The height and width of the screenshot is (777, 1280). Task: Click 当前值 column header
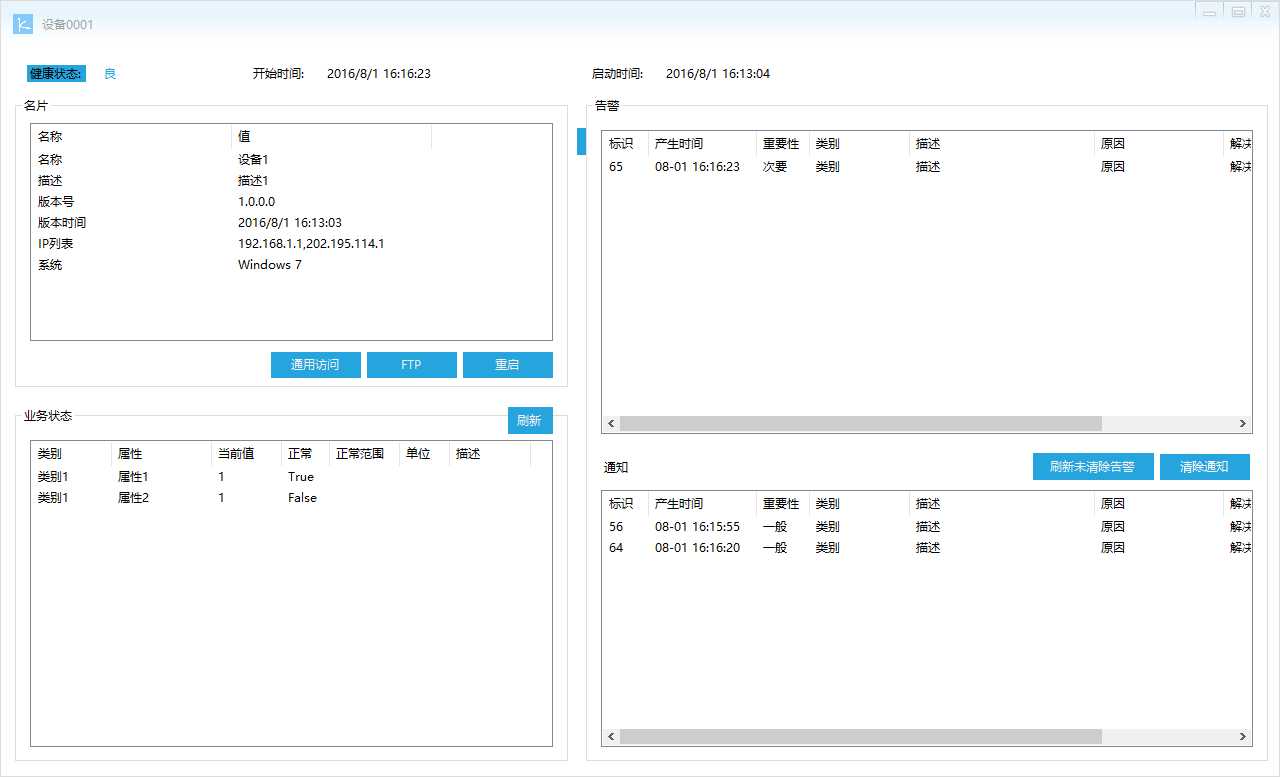click(x=246, y=454)
